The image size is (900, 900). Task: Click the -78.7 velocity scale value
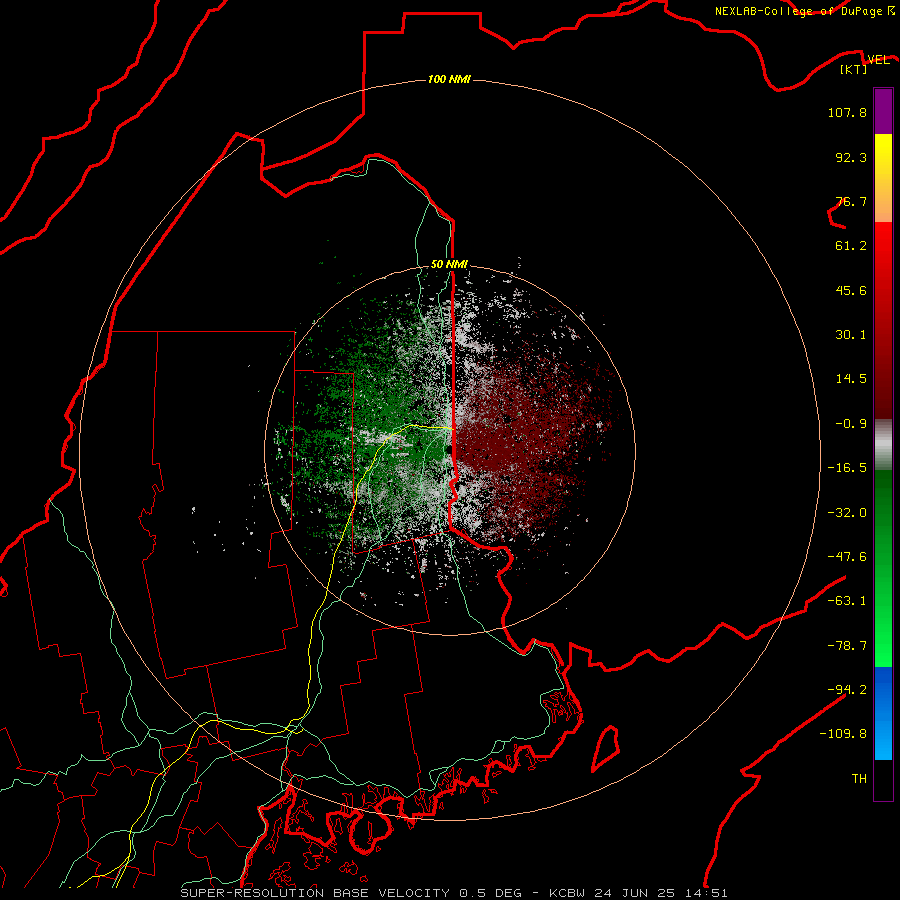[847, 646]
